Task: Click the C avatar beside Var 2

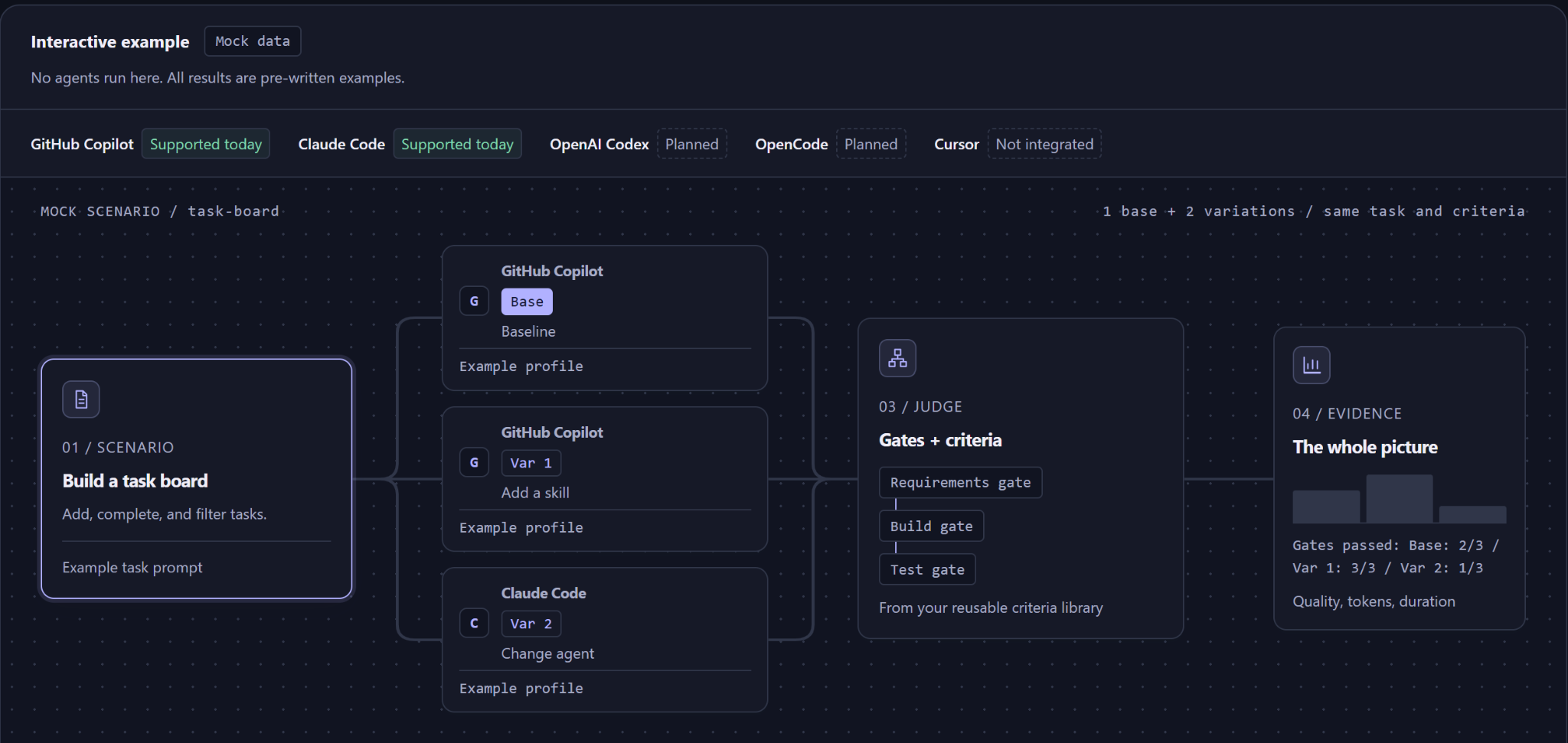Action: 474,624
